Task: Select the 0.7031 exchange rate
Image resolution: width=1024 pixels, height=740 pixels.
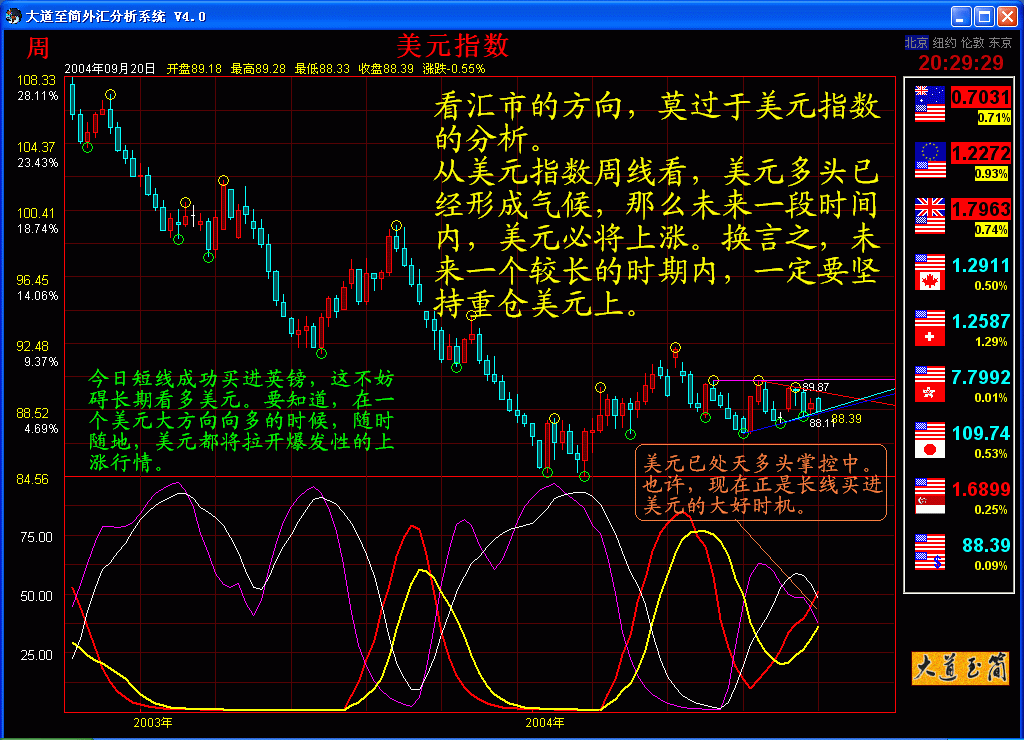Action: click(980, 97)
